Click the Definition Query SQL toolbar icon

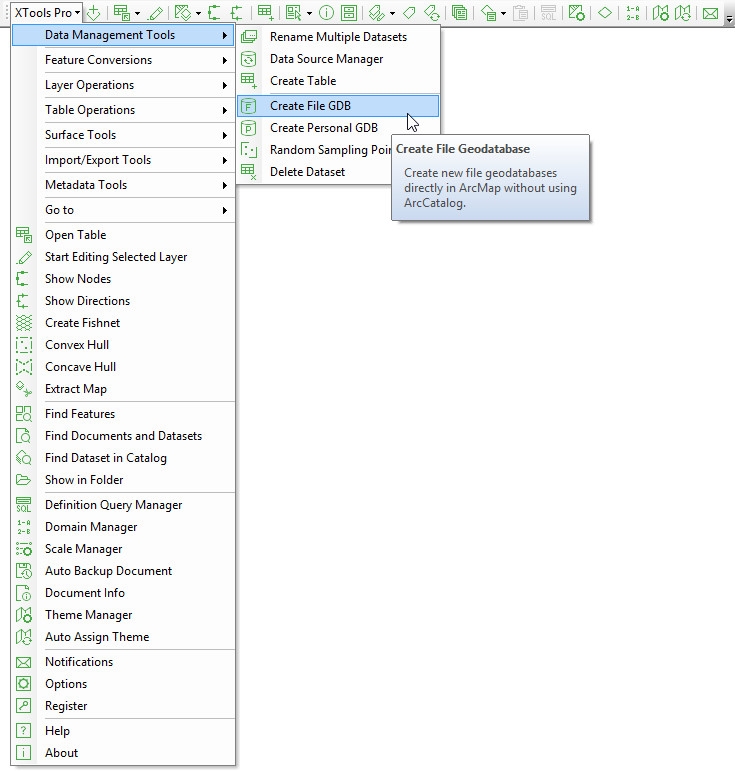(548, 13)
